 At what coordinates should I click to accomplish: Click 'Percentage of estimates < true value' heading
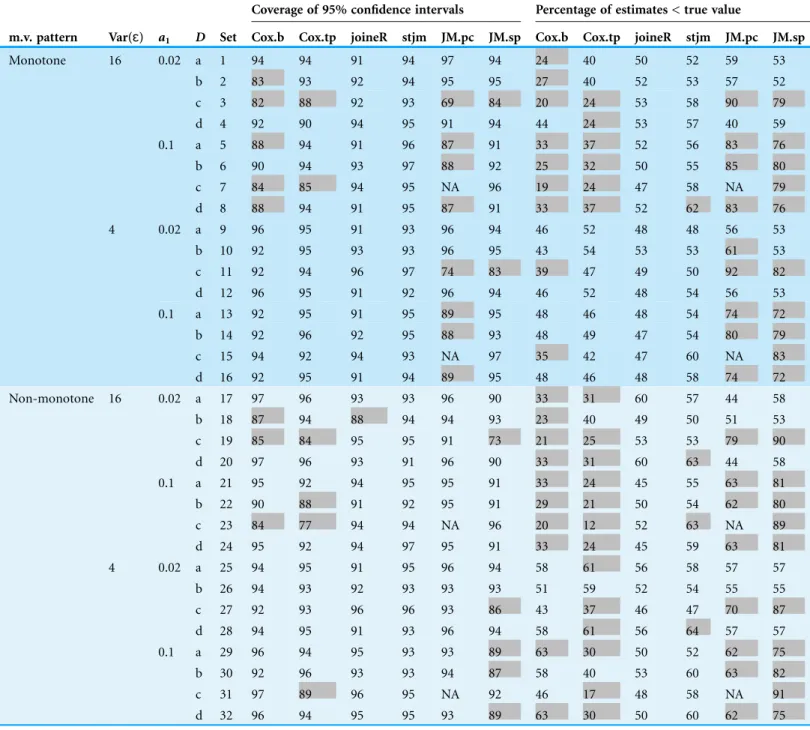click(638, 10)
